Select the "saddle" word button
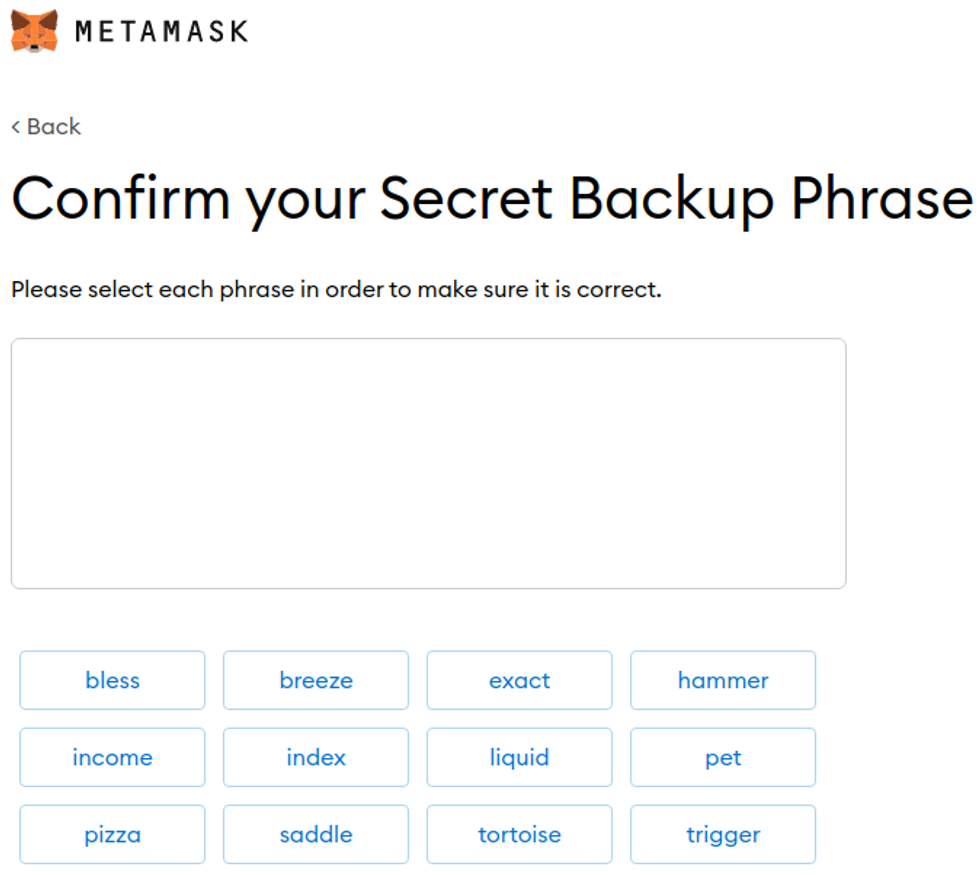Screen dimensions: 980x875 (x=316, y=834)
